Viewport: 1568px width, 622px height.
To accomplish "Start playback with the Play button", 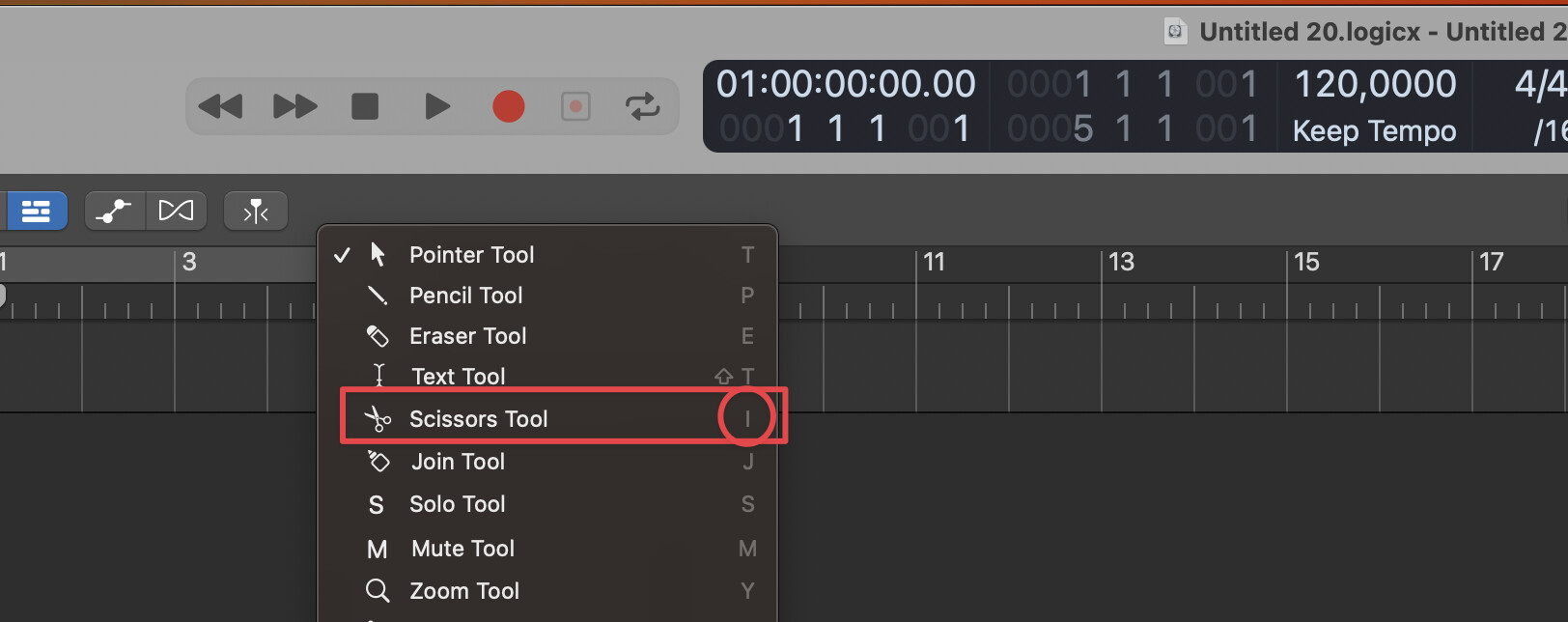I will click(x=437, y=106).
